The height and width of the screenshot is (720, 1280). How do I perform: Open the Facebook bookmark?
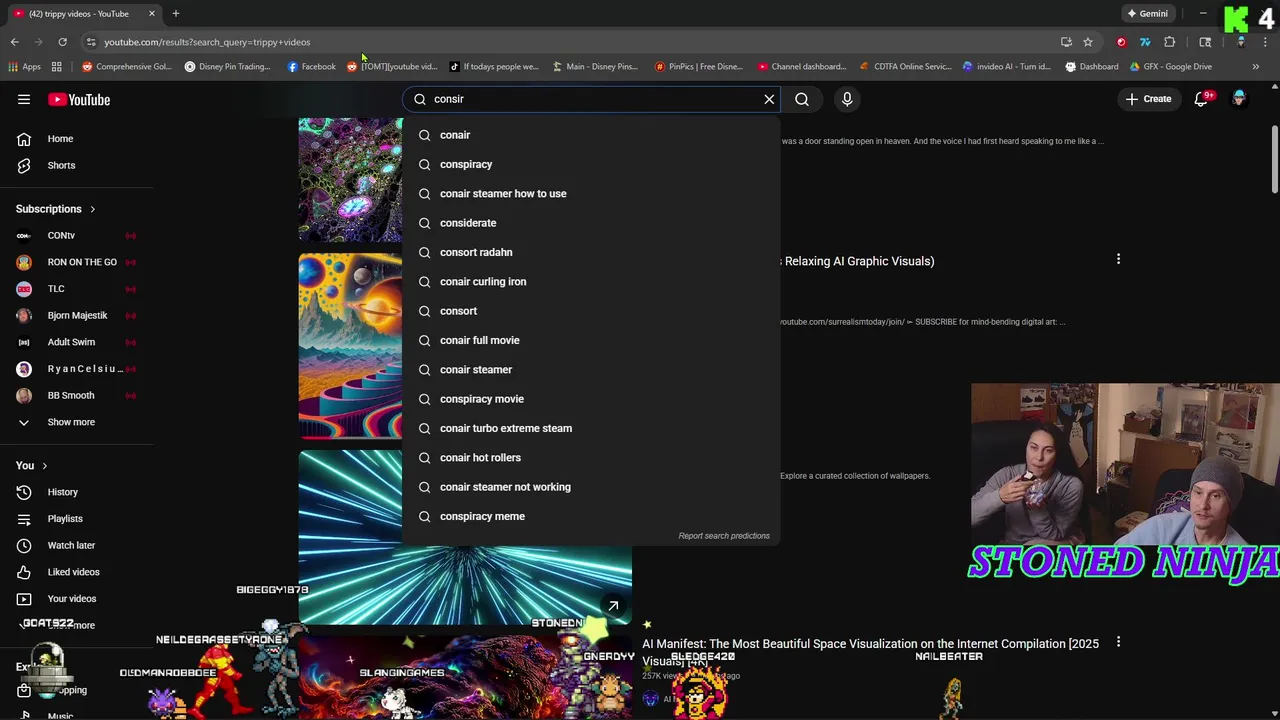tap(311, 67)
